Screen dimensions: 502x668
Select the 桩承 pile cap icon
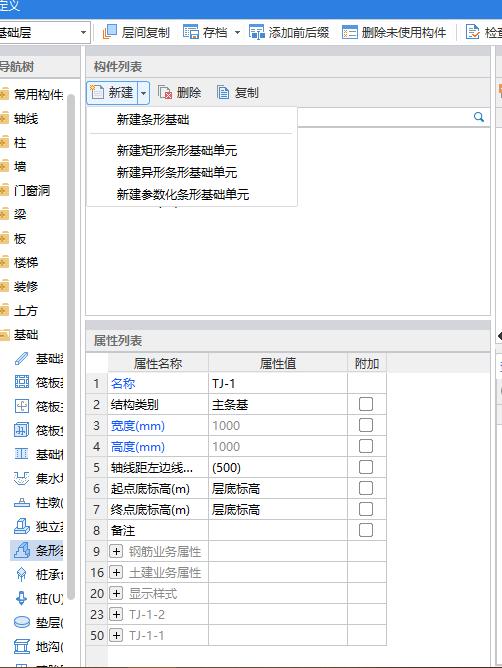[x=22, y=574]
